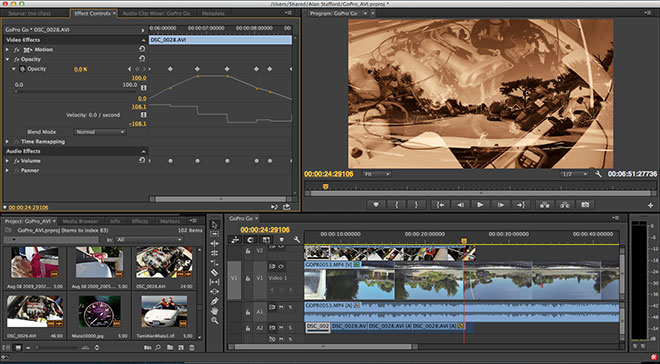The height and width of the screenshot is (364, 660).
Task: Open the Info panel tab
Action: (x=115, y=221)
